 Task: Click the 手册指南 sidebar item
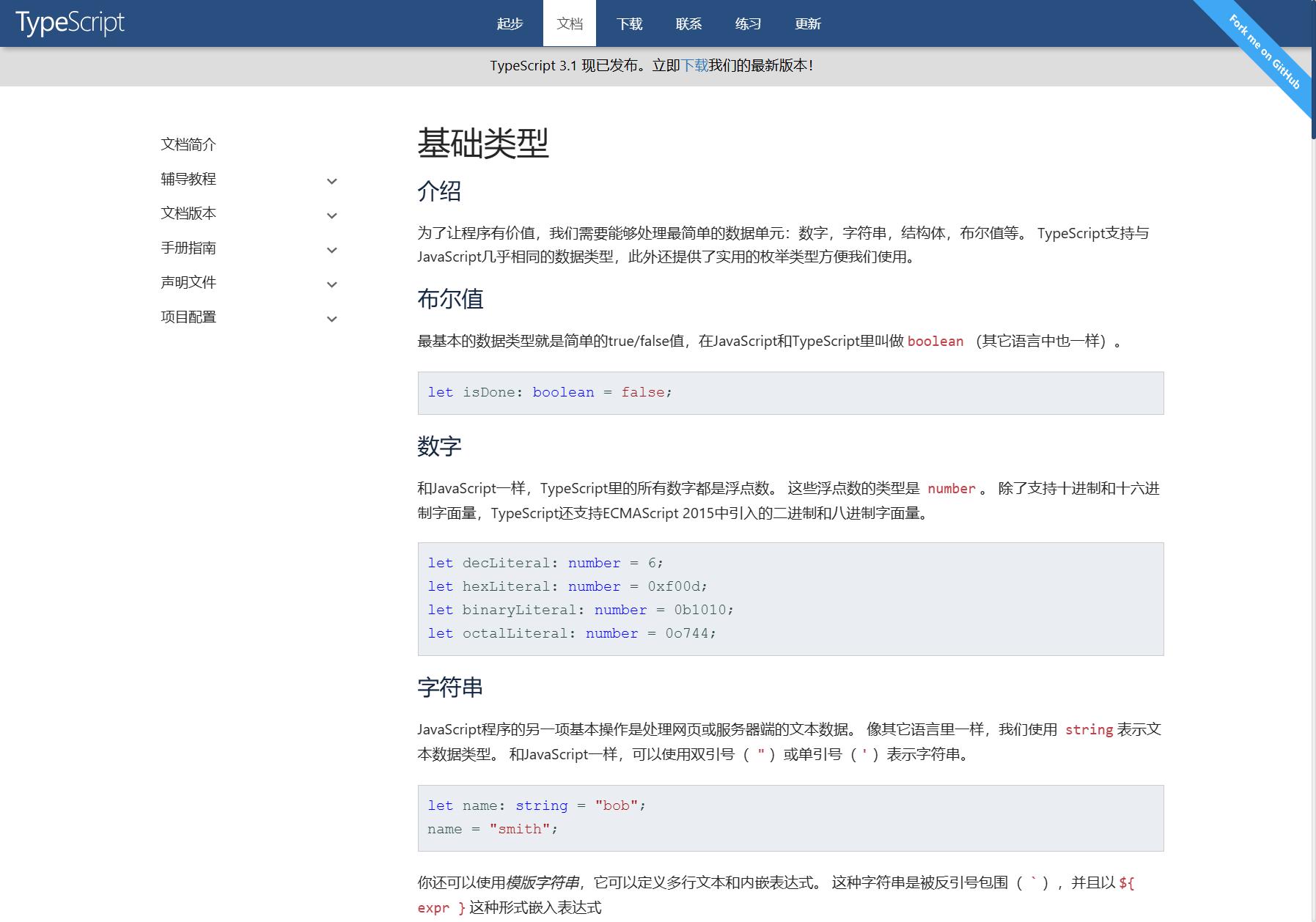[x=188, y=248]
